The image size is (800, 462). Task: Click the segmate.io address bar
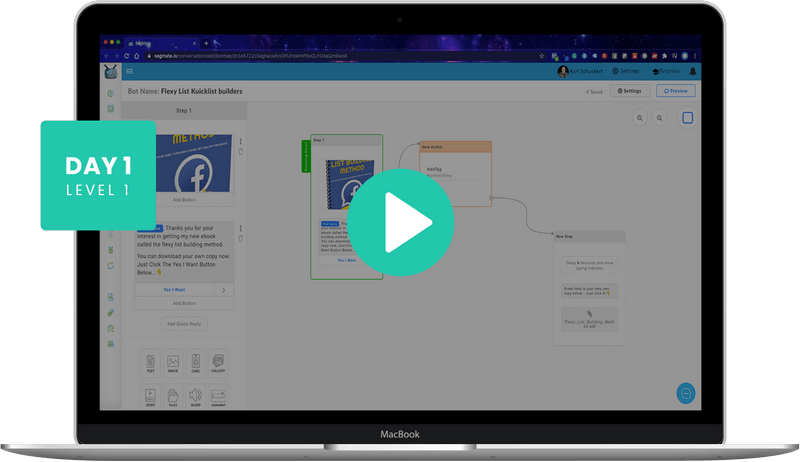(x=342, y=56)
